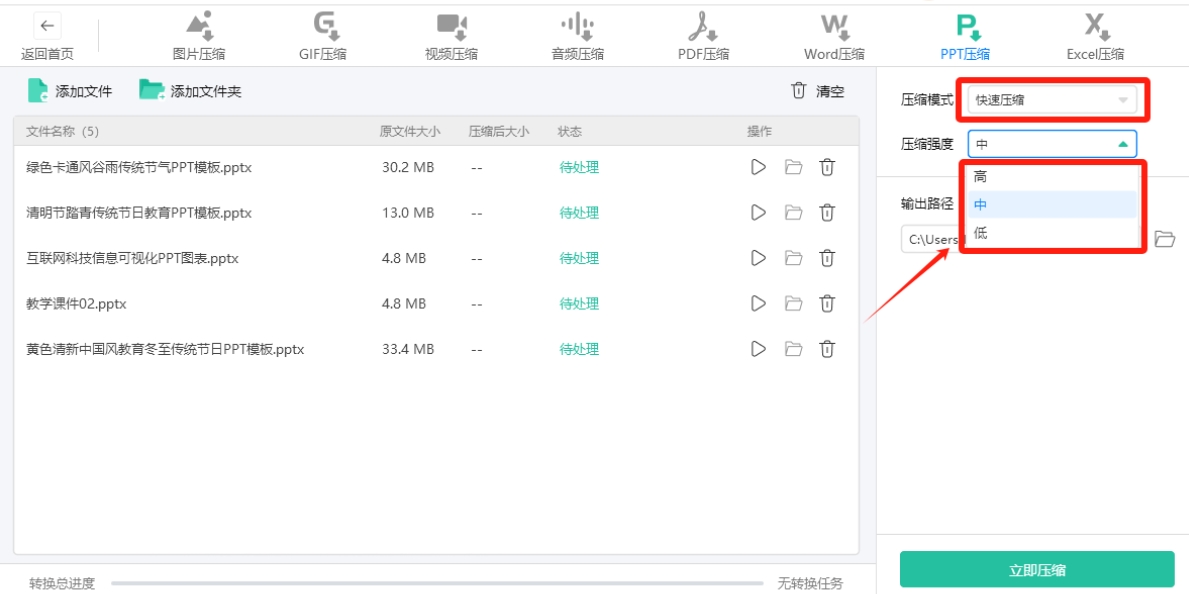The image size is (1189, 594).
Task: Switch to the 视频压缩 tab
Action: click(x=452, y=36)
